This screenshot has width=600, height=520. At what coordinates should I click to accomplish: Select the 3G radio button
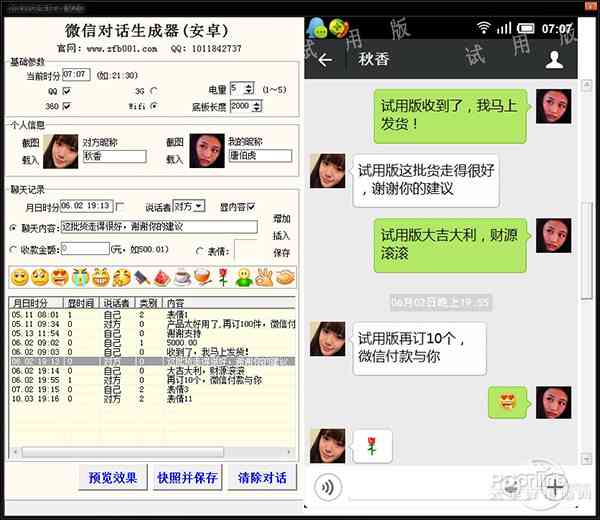(154, 91)
